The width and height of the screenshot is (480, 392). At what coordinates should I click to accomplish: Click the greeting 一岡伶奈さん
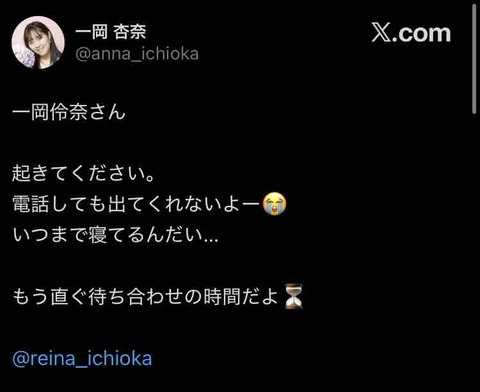pos(69,112)
